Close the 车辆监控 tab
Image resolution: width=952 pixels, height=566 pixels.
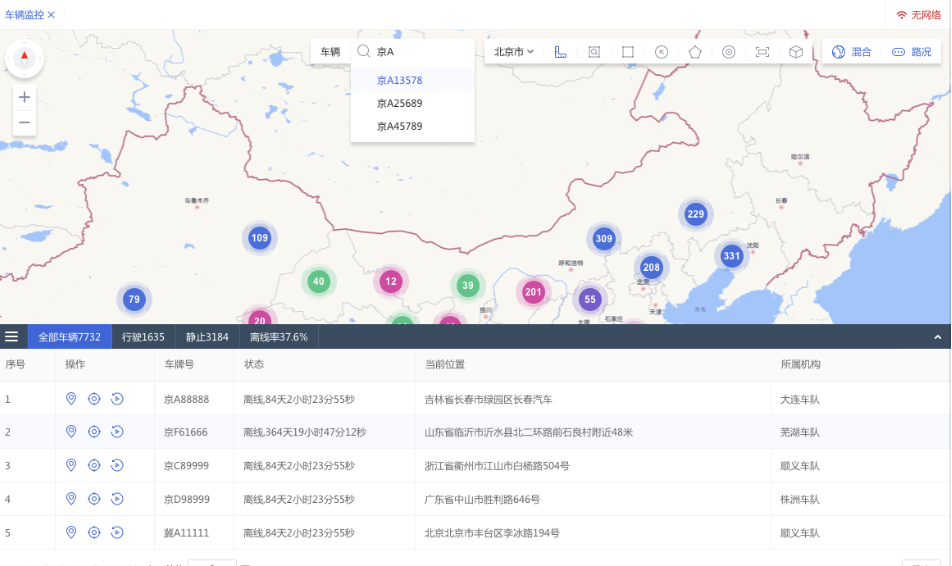tap(51, 15)
